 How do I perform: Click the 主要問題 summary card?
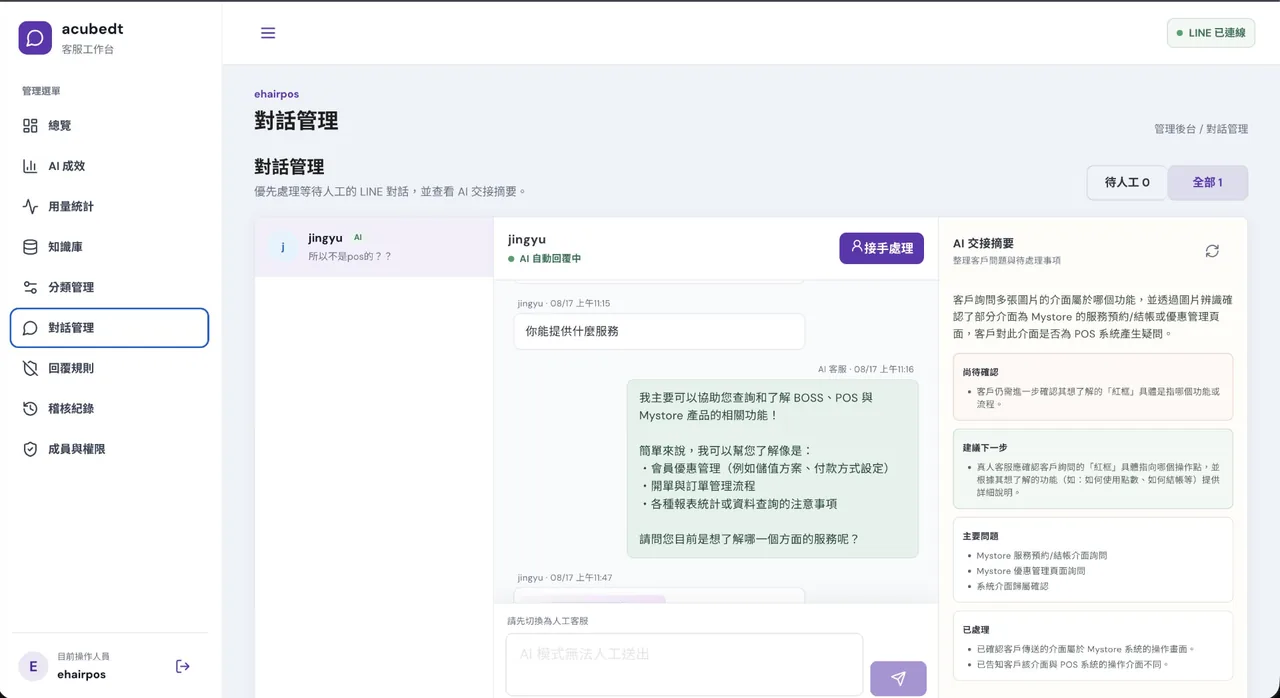[x=1093, y=559]
